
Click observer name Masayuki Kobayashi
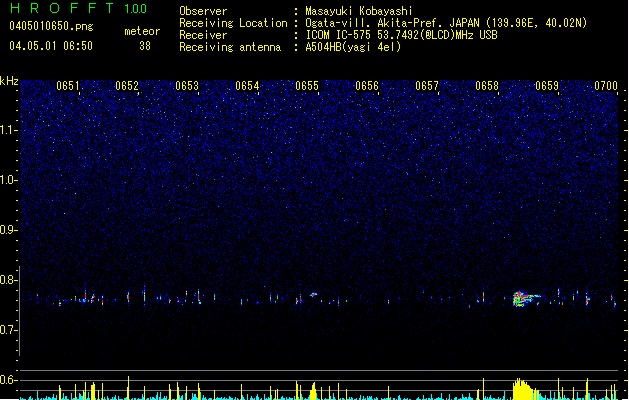pyautogui.click(x=359, y=11)
